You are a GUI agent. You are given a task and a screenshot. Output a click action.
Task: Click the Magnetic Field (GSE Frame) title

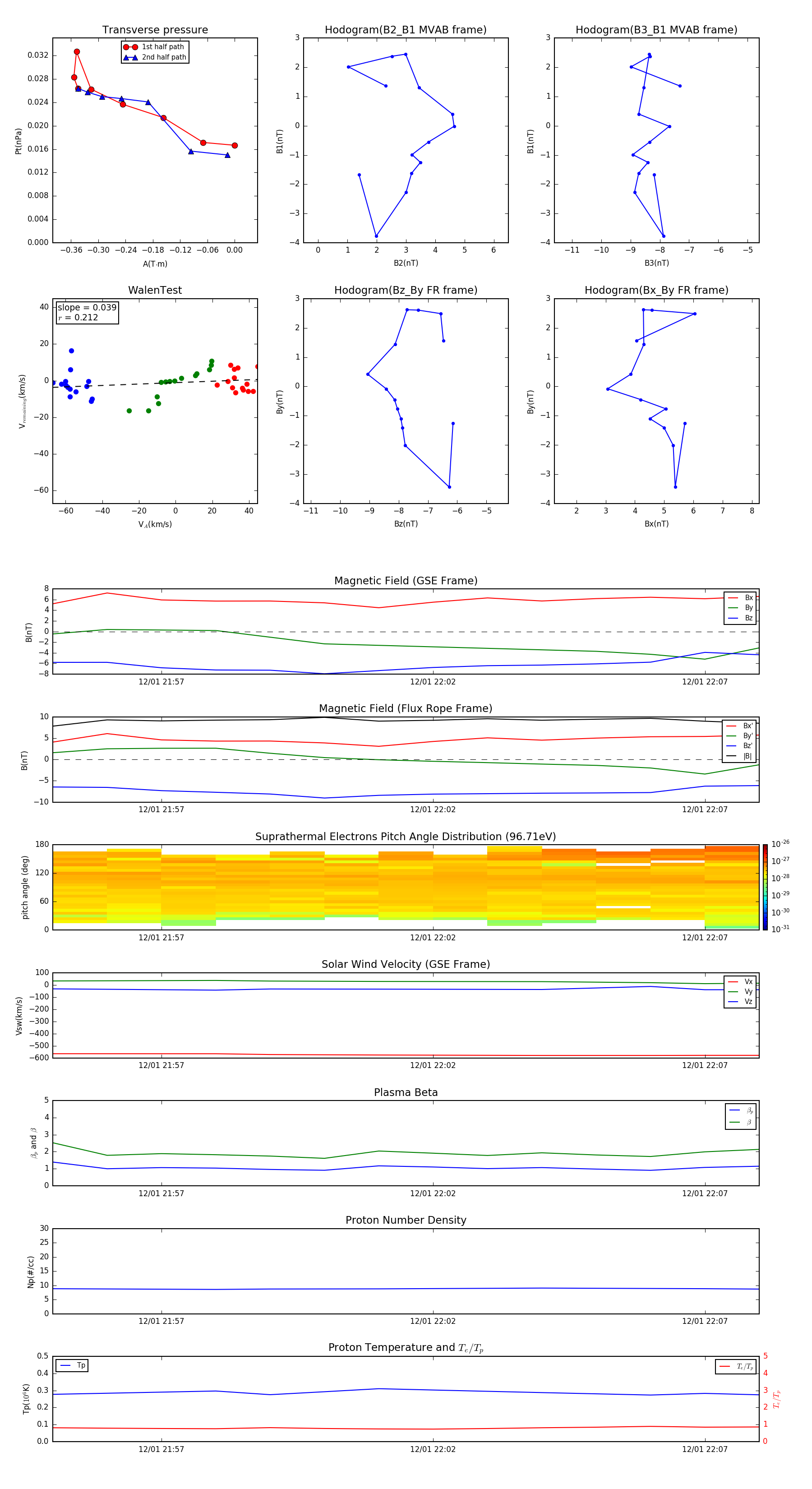406,581
